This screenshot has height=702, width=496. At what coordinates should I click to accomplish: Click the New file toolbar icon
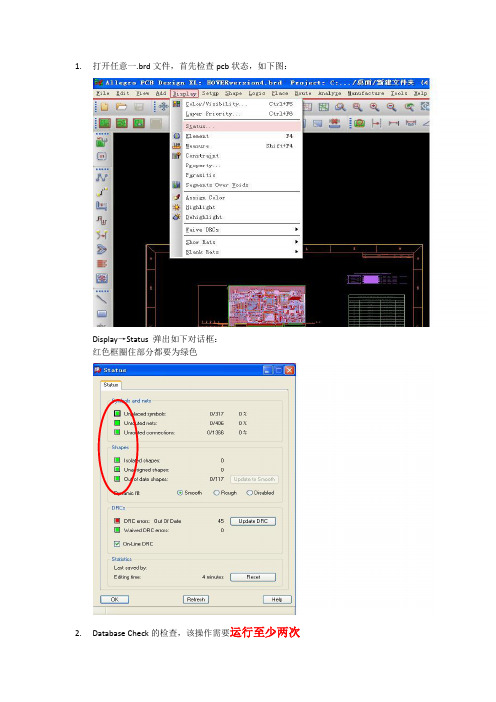(104, 107)
